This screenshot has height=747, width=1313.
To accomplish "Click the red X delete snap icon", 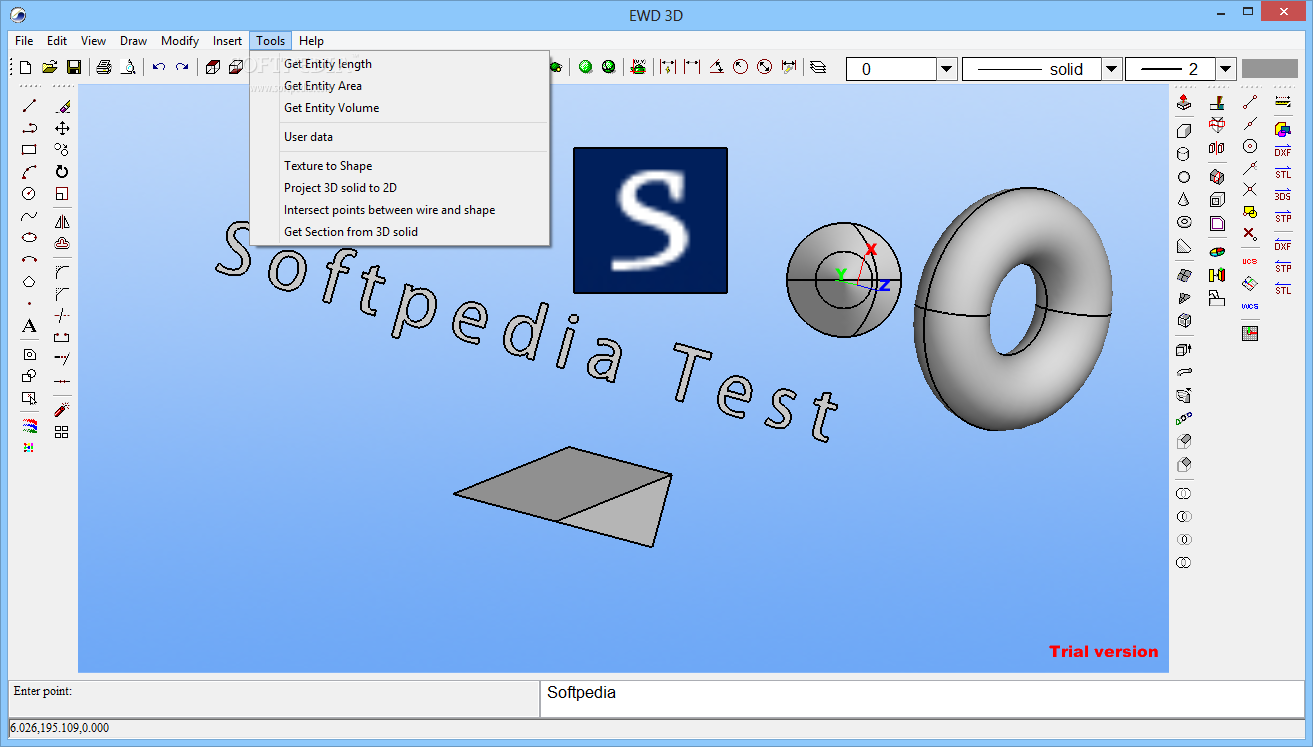I will pyautogui.click(x=1250, y=234).
